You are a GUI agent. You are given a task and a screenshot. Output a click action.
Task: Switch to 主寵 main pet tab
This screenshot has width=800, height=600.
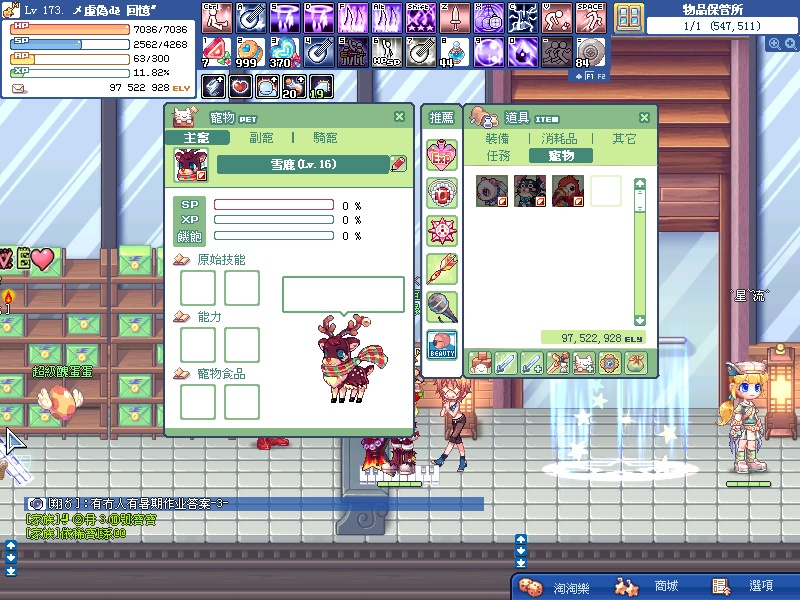coord(197,138)
